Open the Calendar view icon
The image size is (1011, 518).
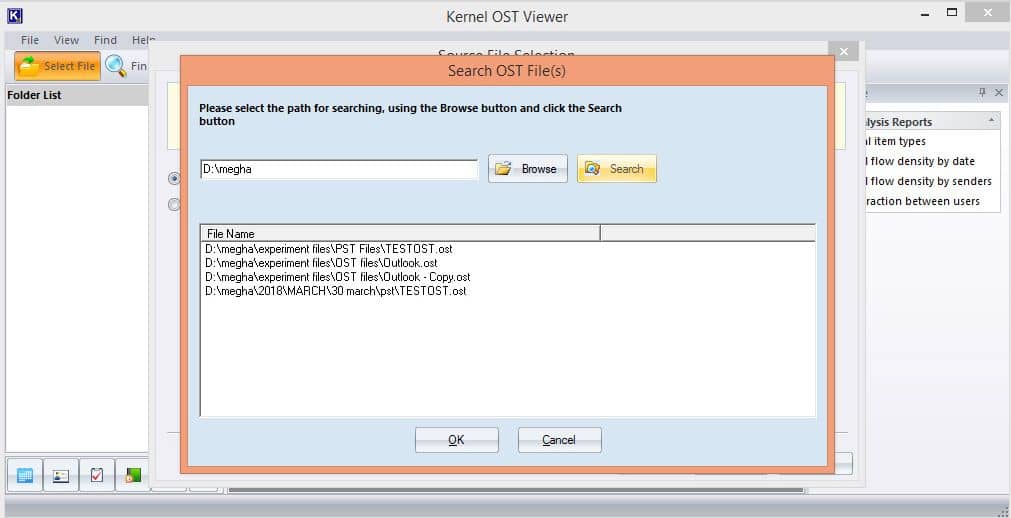click(x=25, y=476)
